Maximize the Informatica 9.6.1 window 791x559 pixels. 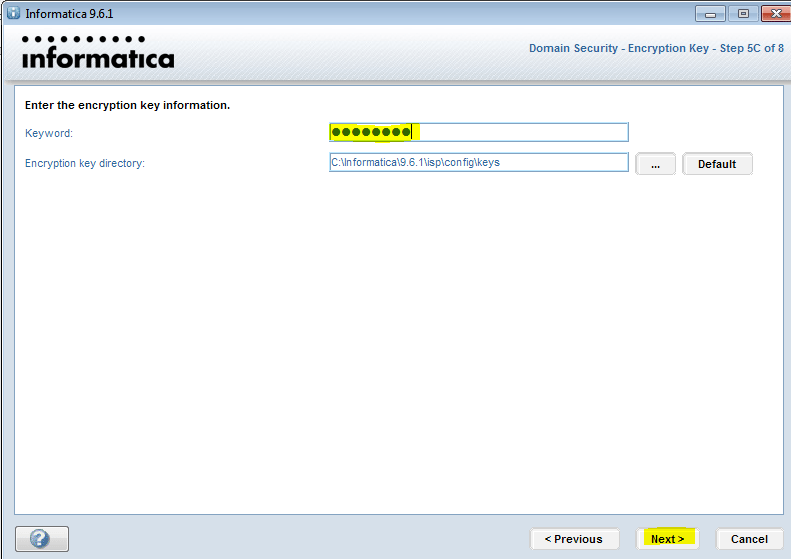[x=743, y=14]
